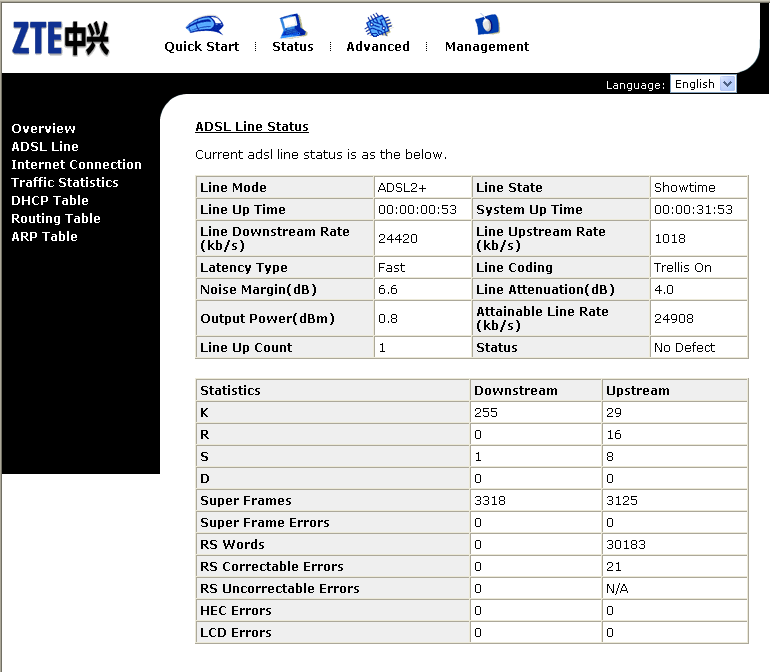Click K upstream value 29
The image size is (770, 672).
click(614, 413)
